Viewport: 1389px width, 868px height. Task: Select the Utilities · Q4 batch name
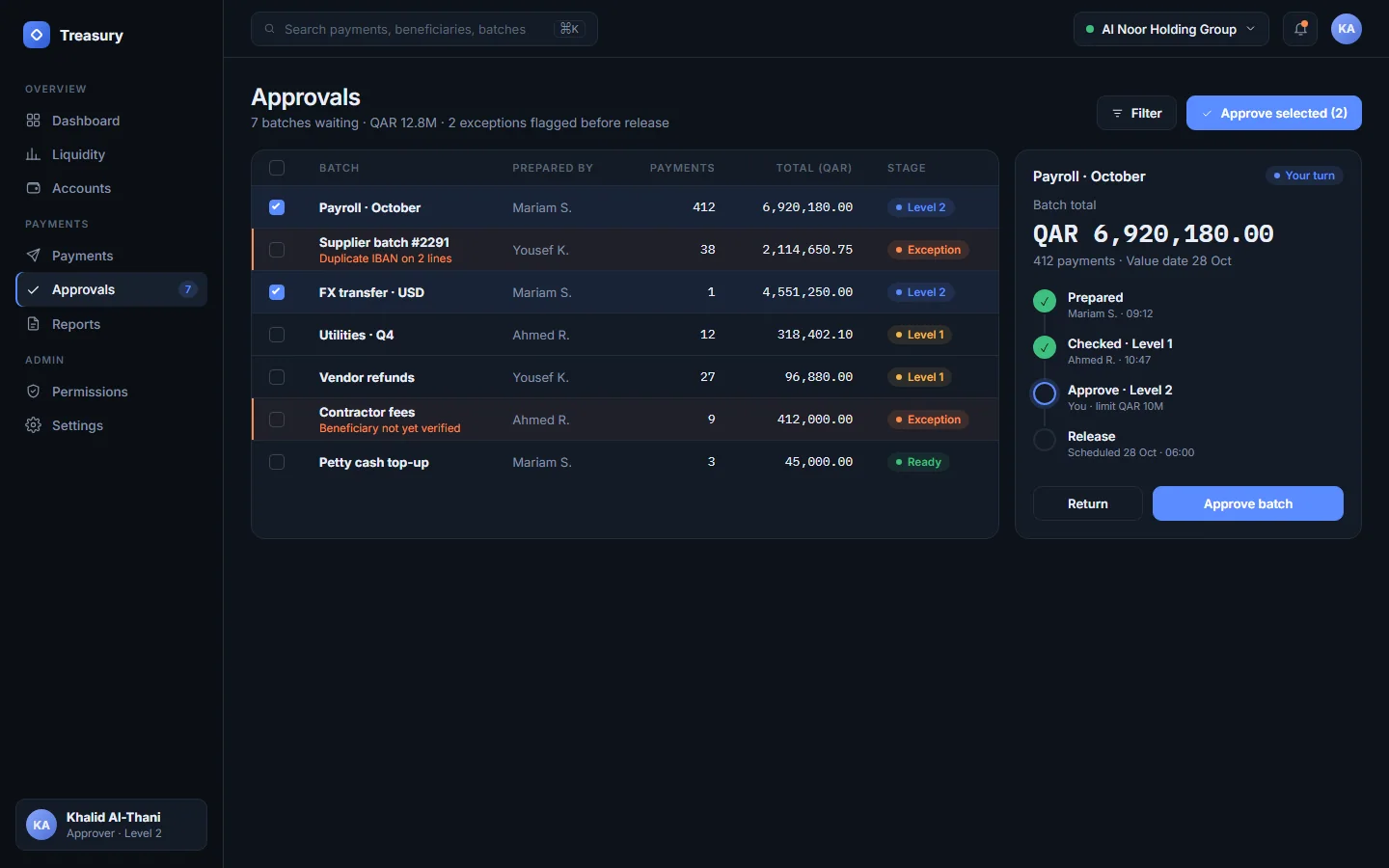coord(356,335)
